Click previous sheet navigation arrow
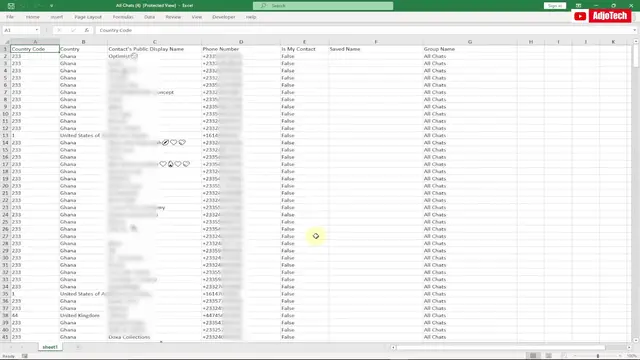The width and height of the screenshot is (640, 360). (11, 347)
